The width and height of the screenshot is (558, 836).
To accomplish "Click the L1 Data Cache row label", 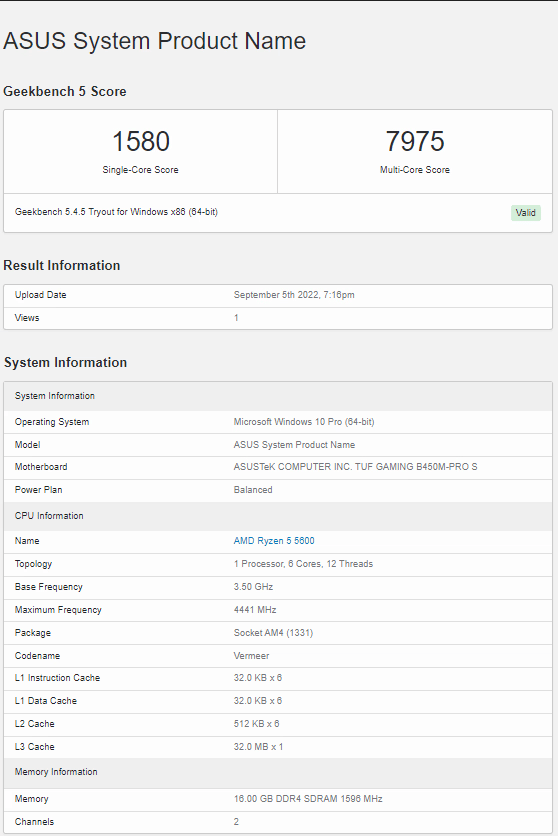I will point(46,701).
